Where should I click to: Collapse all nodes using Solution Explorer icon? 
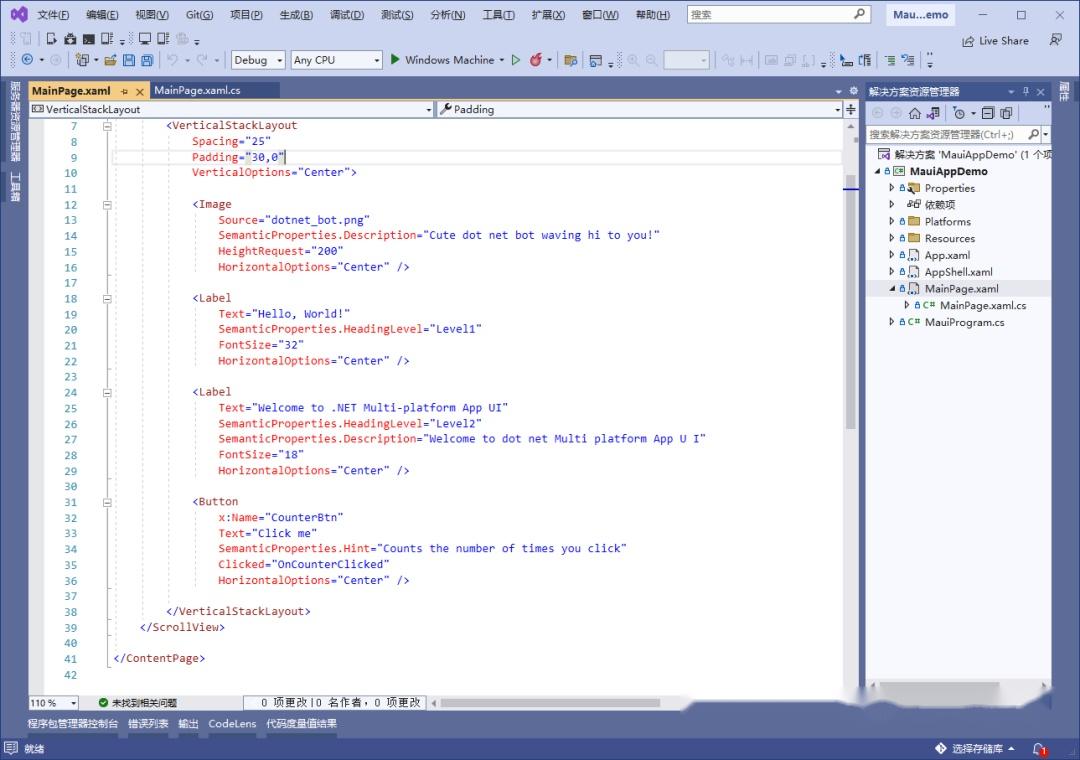click(x=989, y=114)
